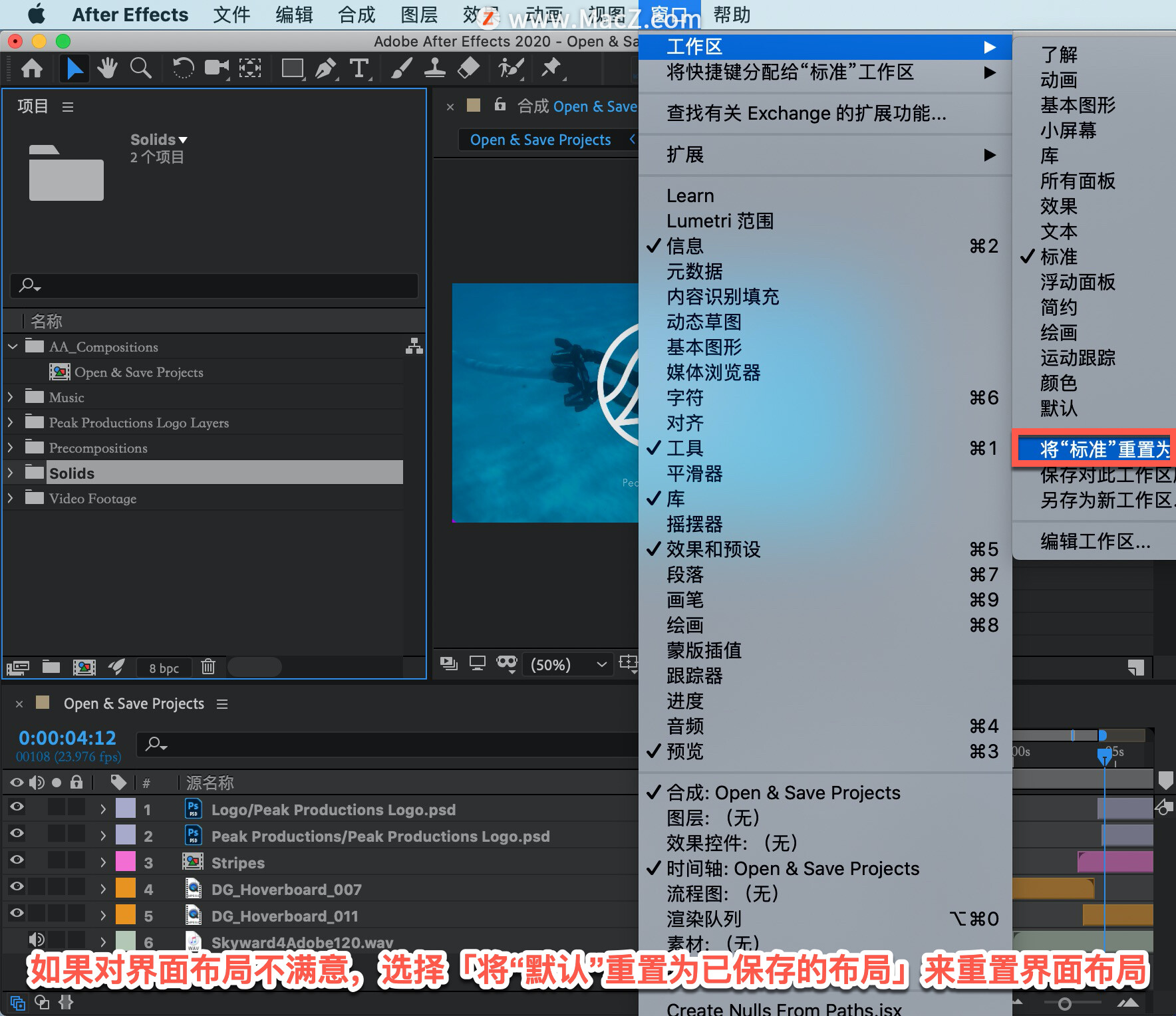
Task: Click the 8 bpc color depth button
Action: coord(164,668)
